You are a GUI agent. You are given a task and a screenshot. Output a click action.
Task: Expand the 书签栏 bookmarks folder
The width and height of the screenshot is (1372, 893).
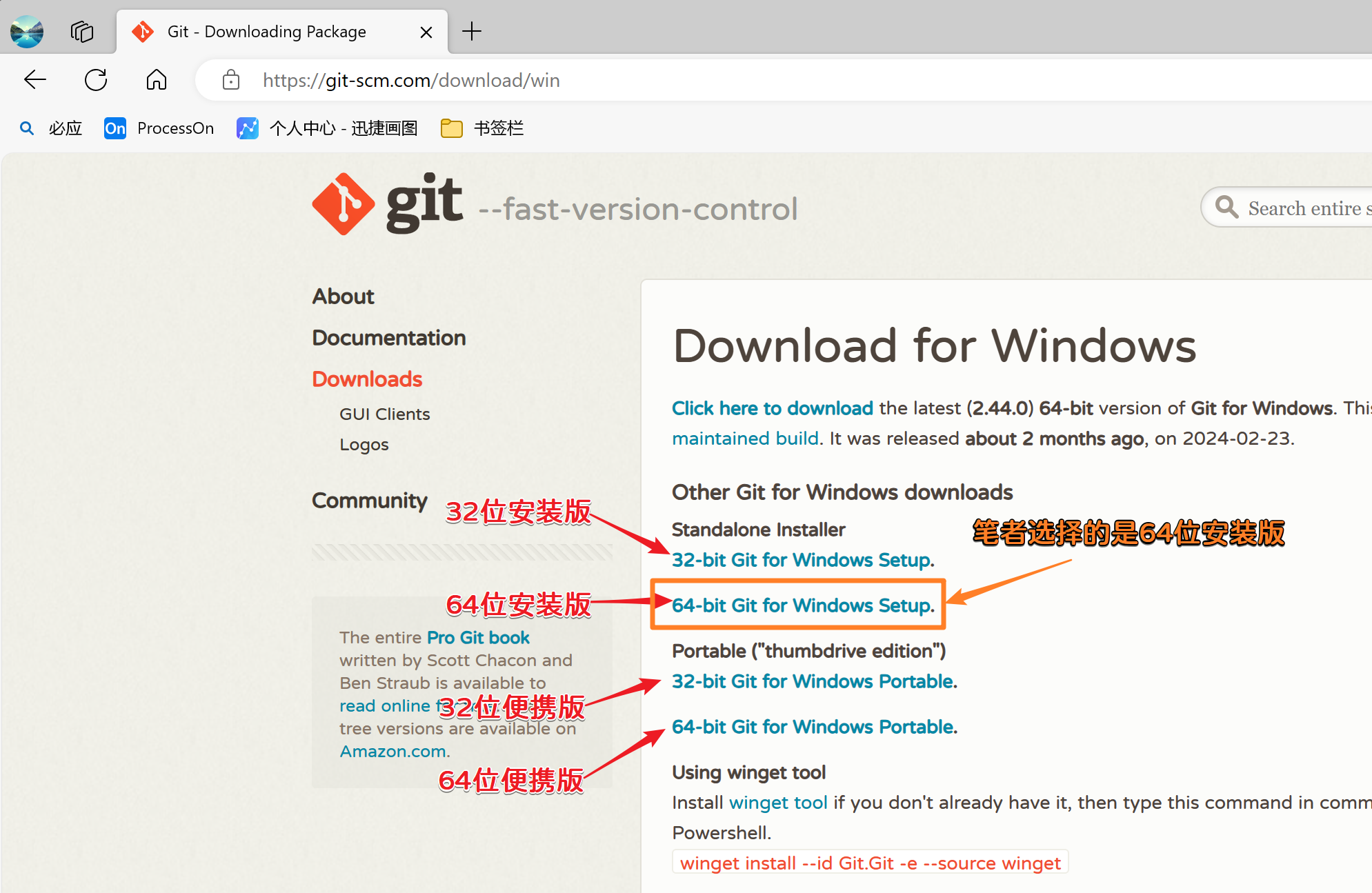[482, 128]
